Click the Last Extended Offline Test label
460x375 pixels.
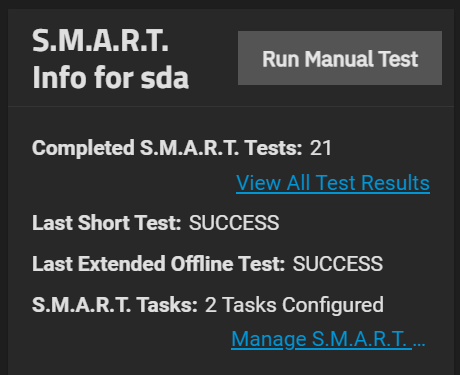(x=159, y=264)
